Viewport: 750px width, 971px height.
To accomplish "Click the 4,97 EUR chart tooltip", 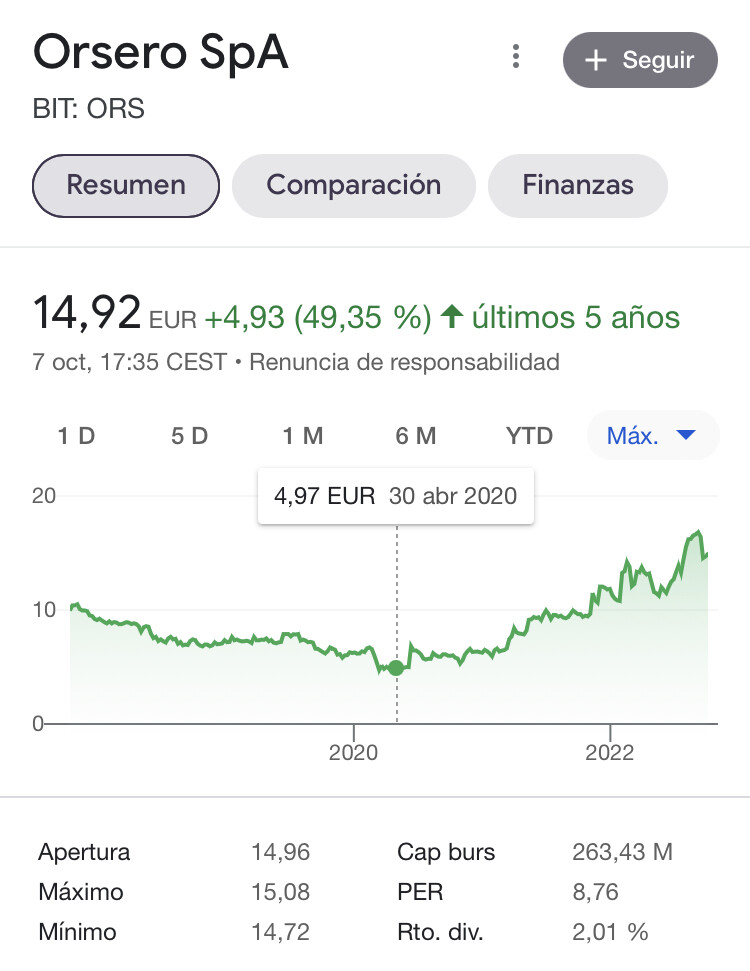I will click(x=396, y=495).
